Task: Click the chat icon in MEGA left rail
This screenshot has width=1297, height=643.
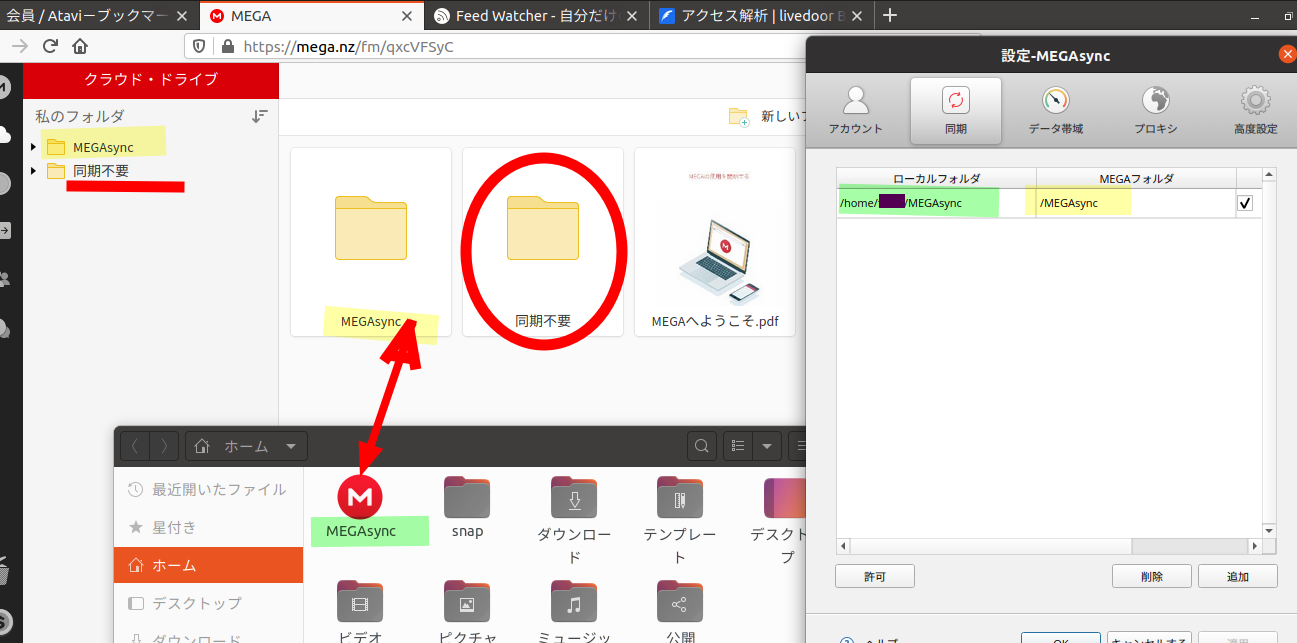Action: click(4, 328)
